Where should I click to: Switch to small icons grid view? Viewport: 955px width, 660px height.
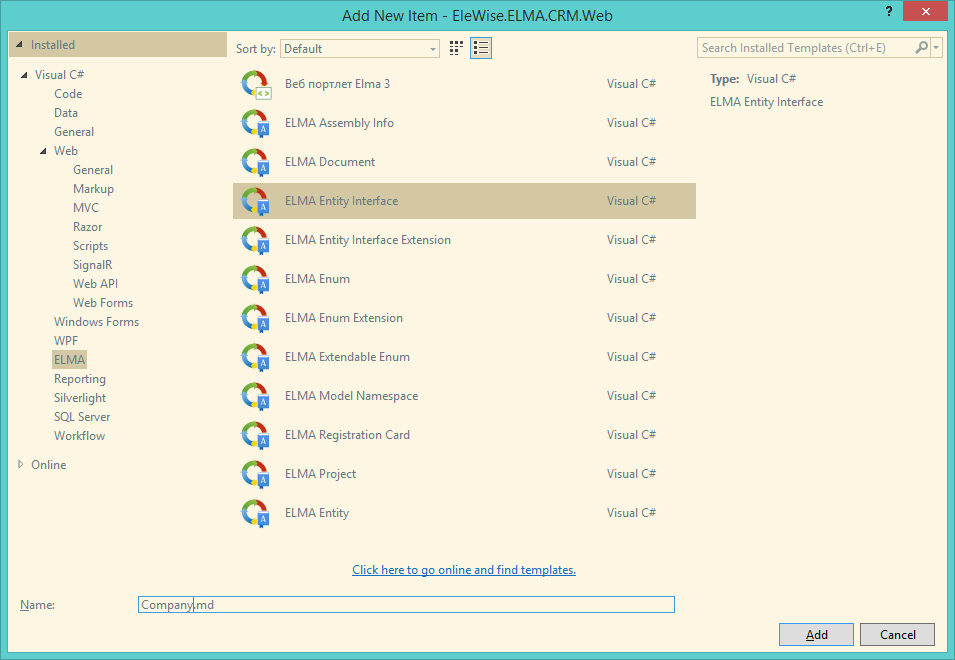pos(456,48)
